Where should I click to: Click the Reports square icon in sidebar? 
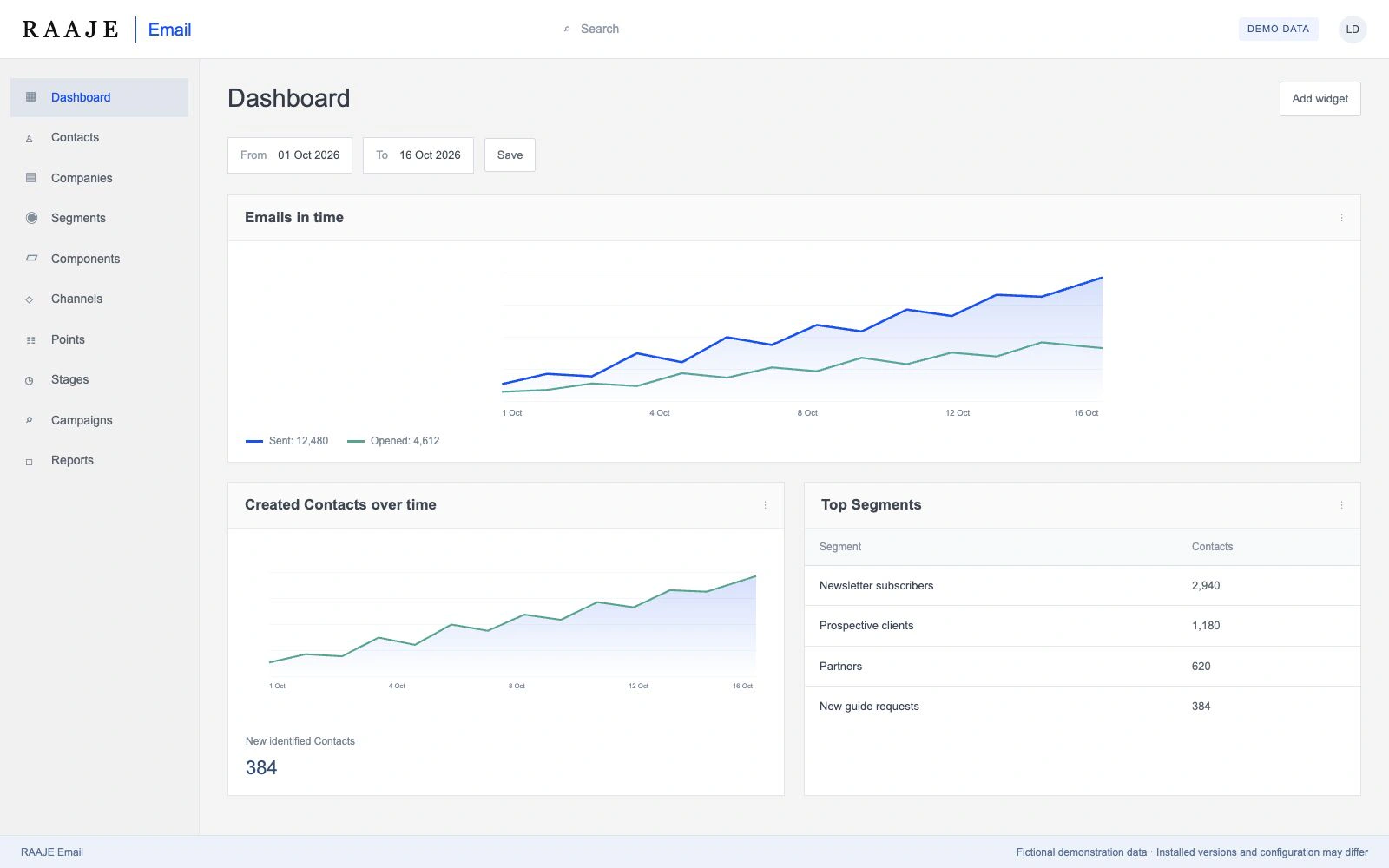[30, 461]
